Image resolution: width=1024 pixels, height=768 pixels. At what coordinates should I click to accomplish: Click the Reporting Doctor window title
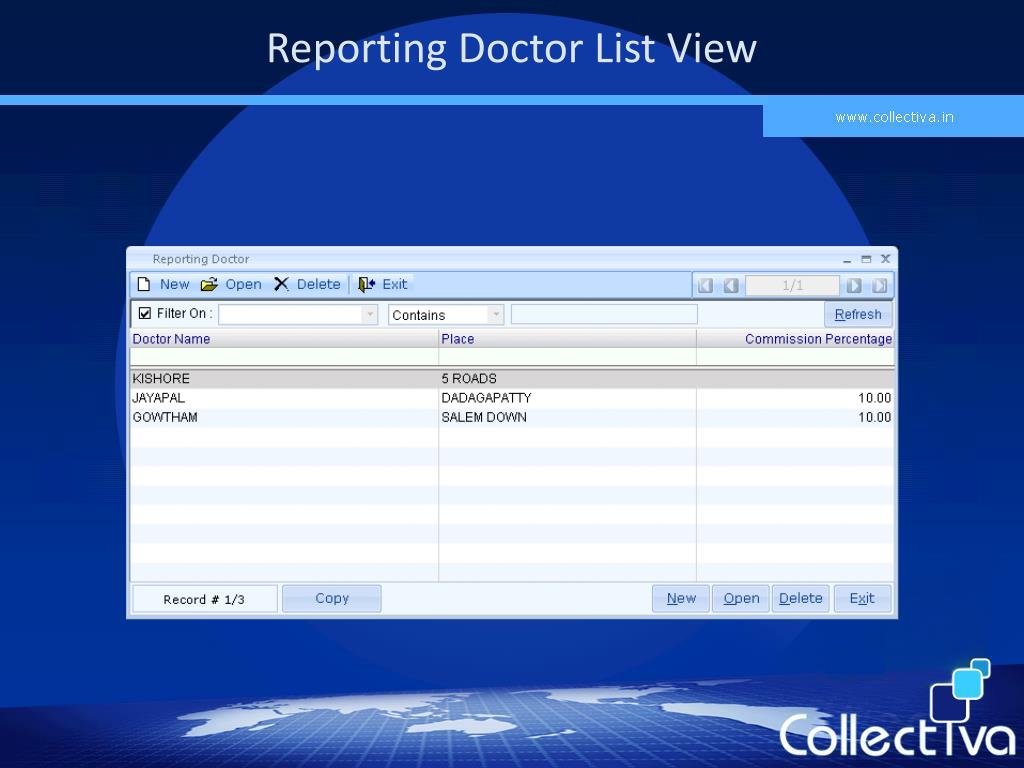201,259
